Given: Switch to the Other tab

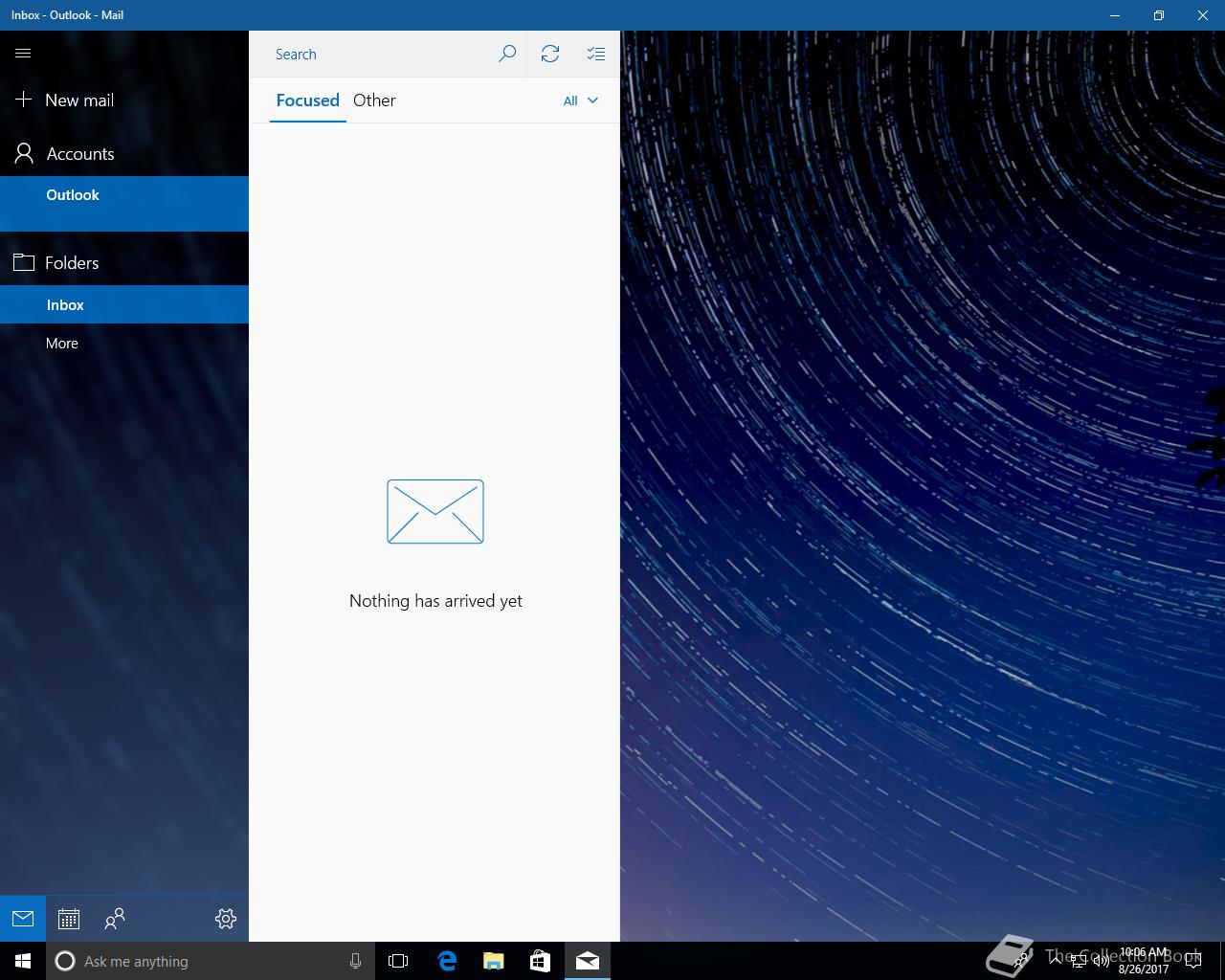Looking at the screenshot, I should click(x=374, y=100).
